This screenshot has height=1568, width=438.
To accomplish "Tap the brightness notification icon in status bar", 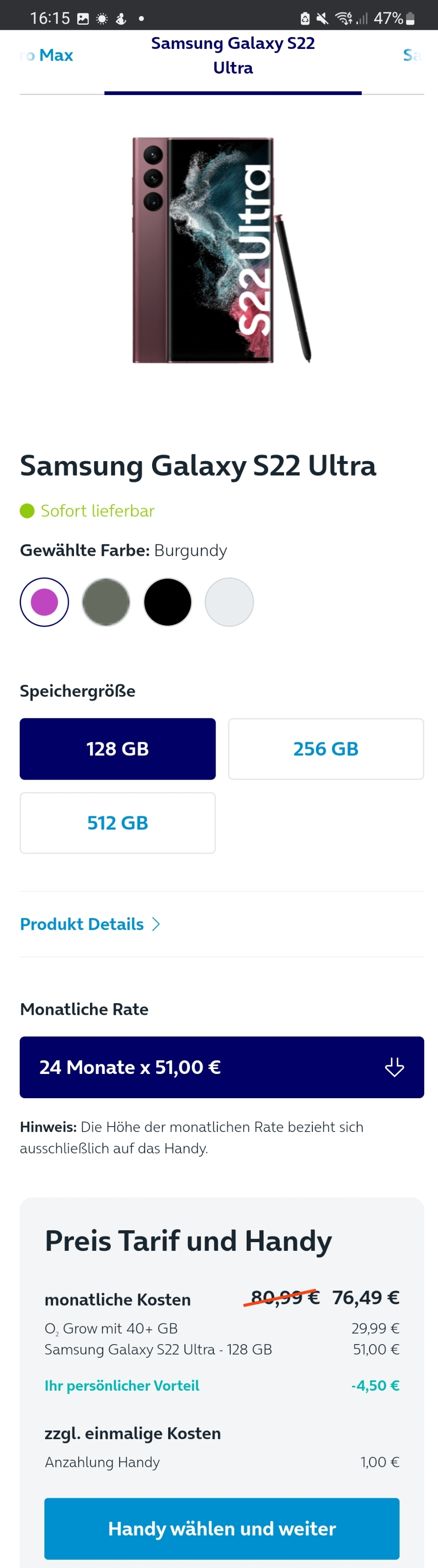I will click(x=102, y=19).
